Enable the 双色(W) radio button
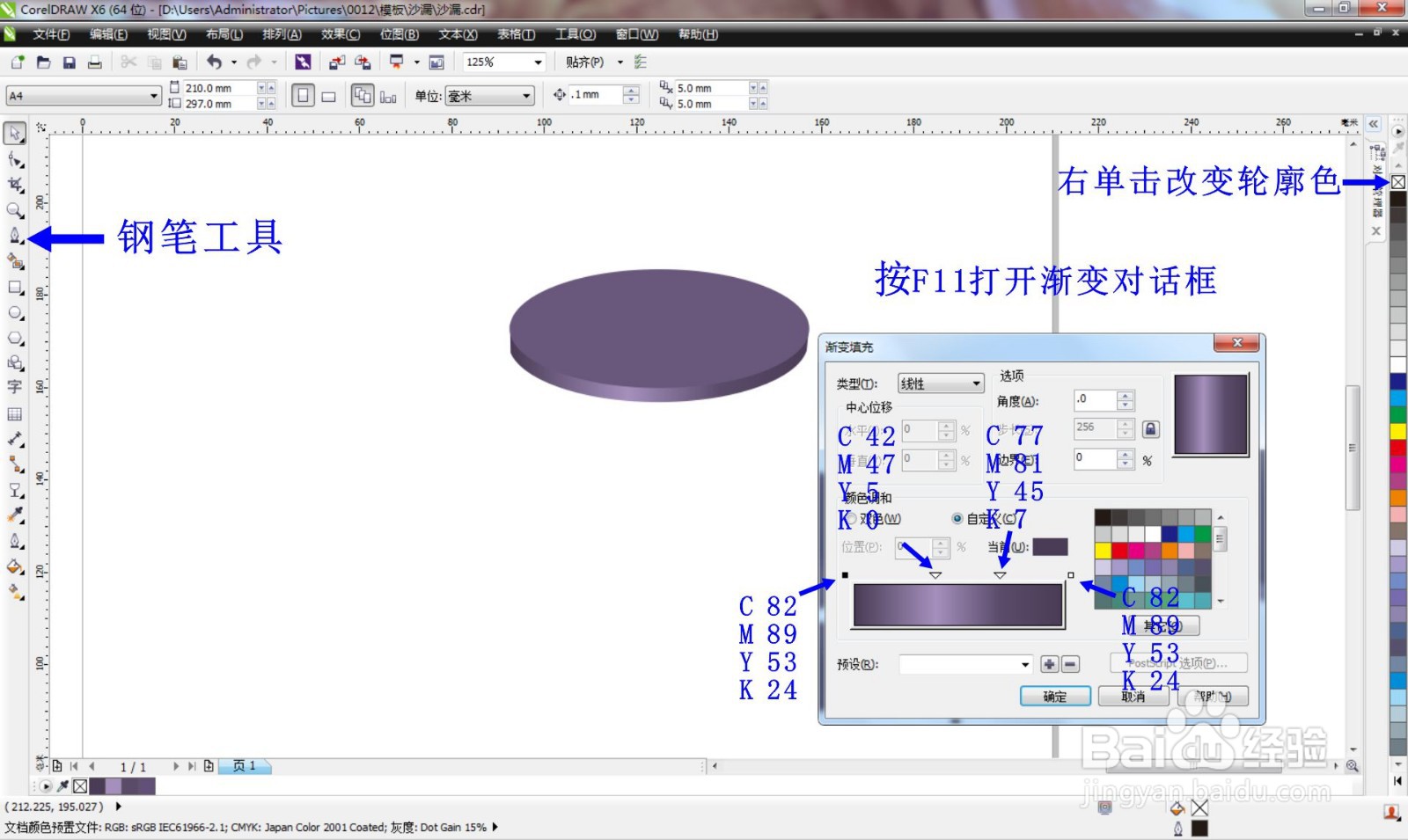Screen dimensions: 1408x840 (851, 519)
